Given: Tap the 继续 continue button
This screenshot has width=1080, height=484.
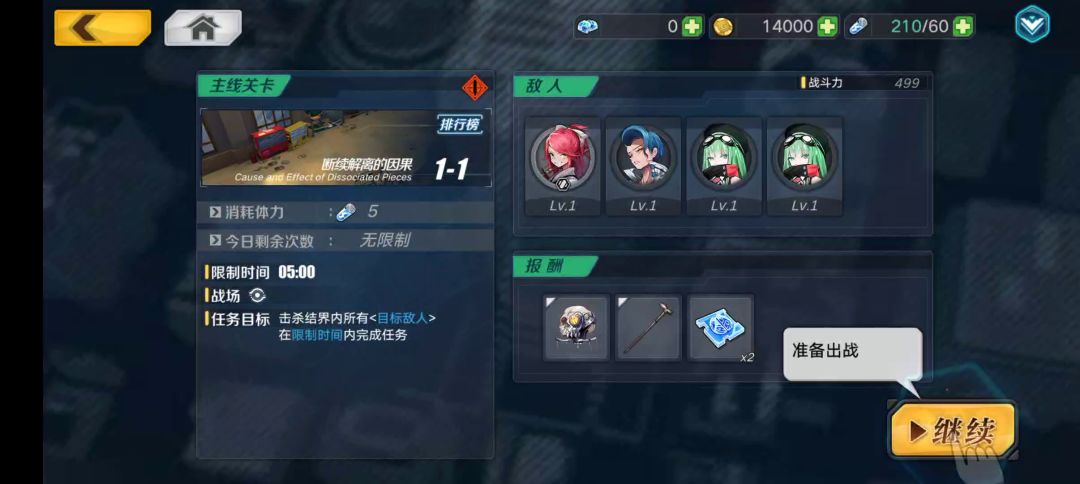Looking at the screenshot, I should tap(953, 430).
